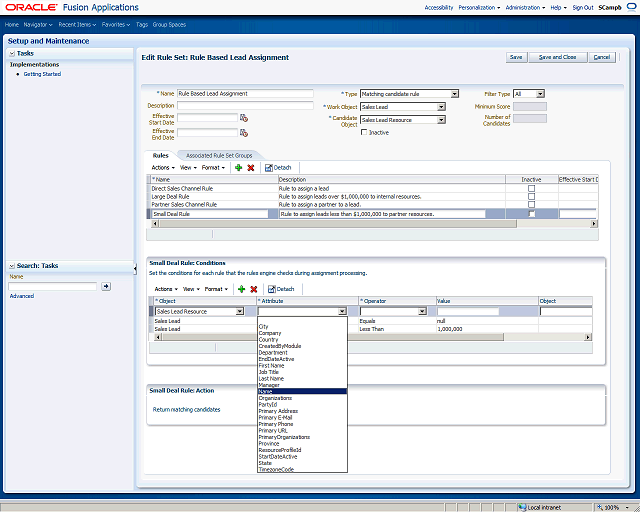Click the Advanced search link

(22, 296)
